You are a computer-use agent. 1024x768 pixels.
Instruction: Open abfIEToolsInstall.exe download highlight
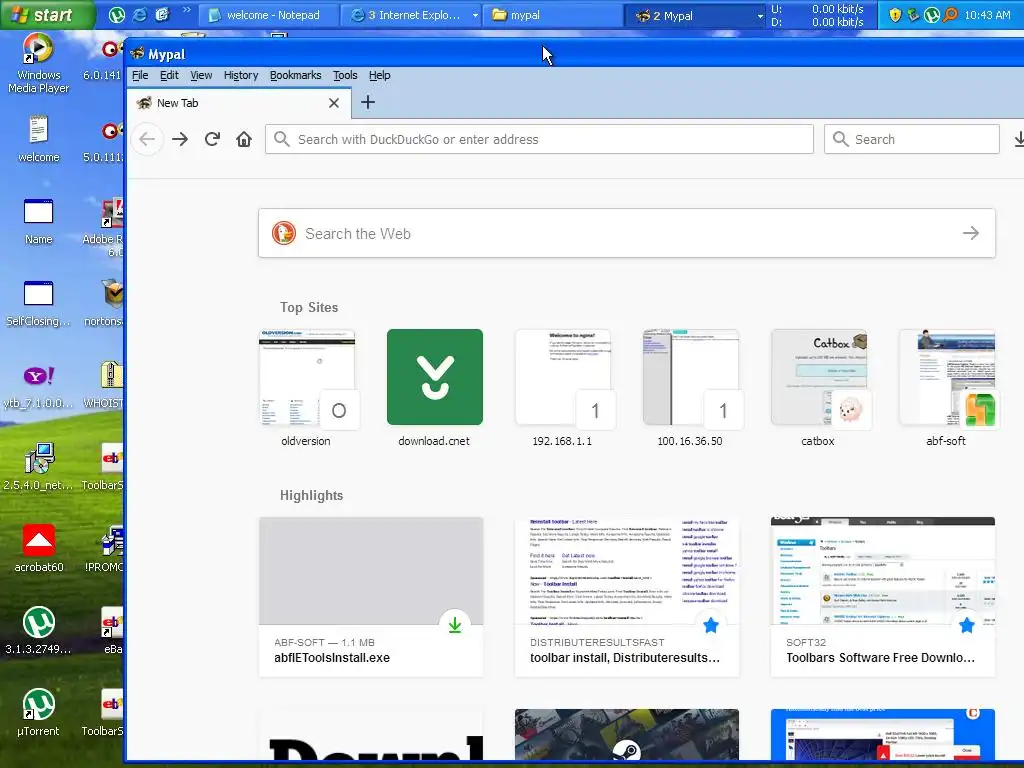pyautogui.click(x=371, y=597)
